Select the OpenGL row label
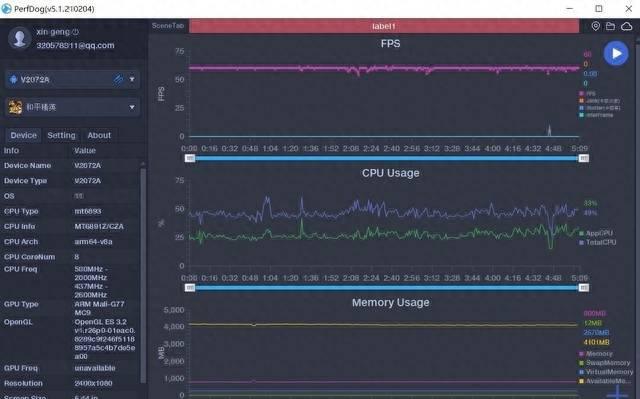The width and height of the screenshot is (640, 399). (x=18, y=322)
